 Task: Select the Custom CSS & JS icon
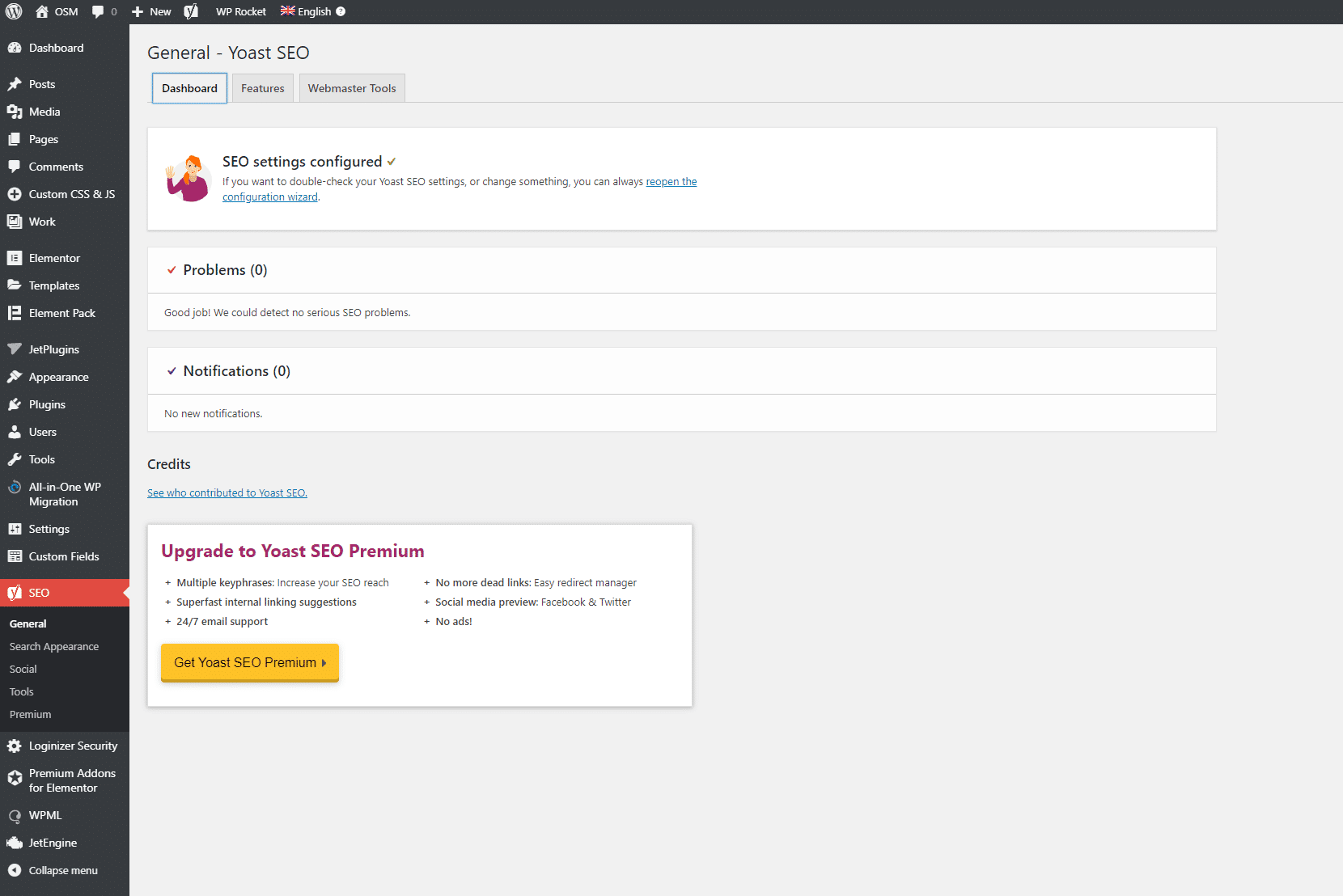coord(15,193)
